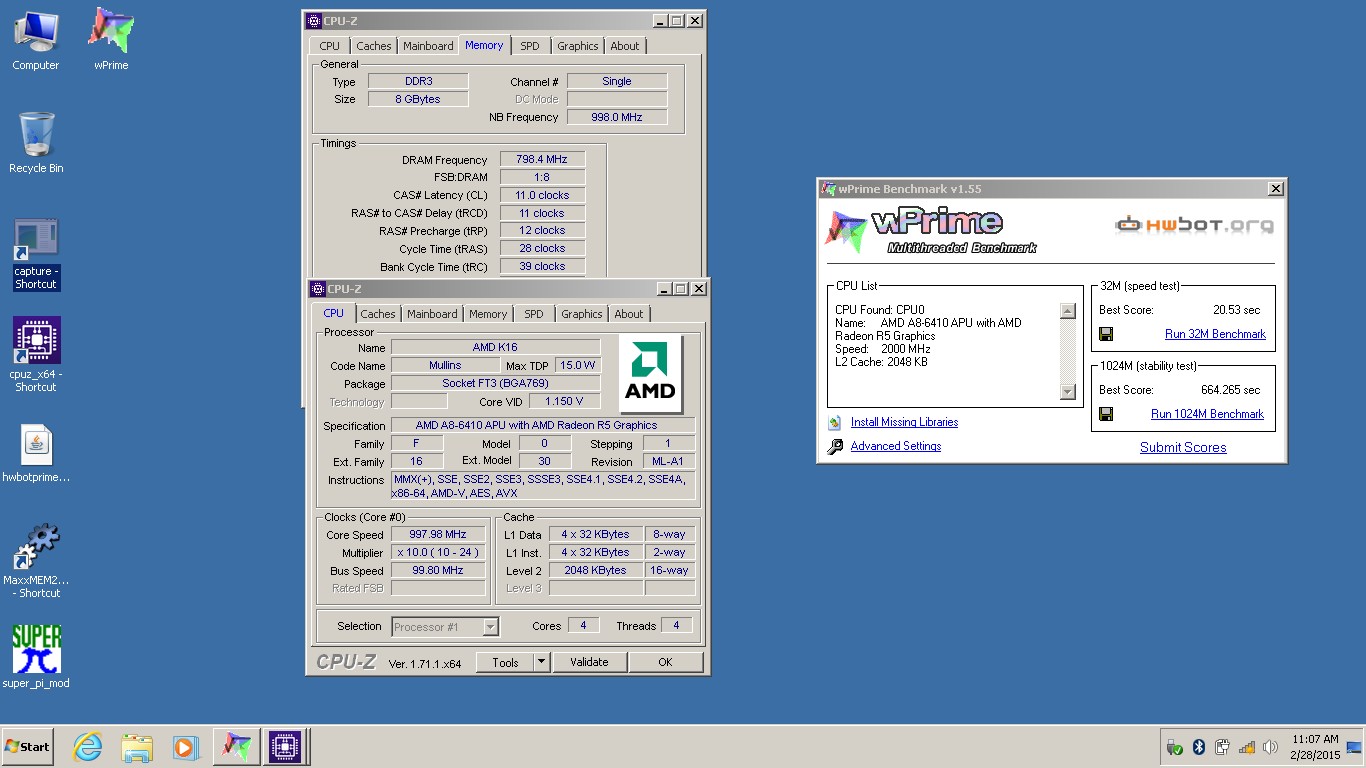Open Windows Explorer folder in taskbar

pyautogui.click(x=137, y=747)
